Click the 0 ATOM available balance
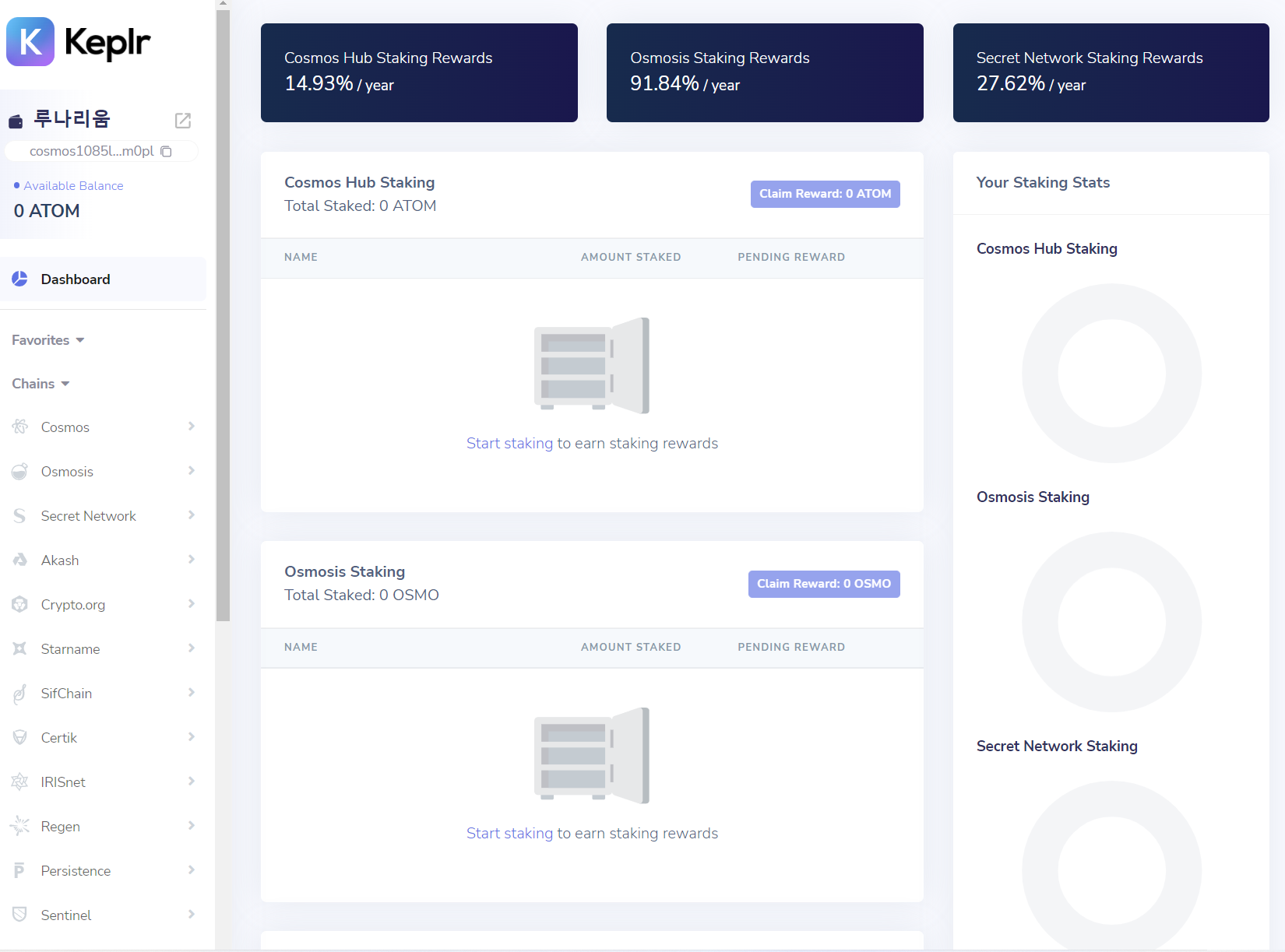 click(47, 211)
